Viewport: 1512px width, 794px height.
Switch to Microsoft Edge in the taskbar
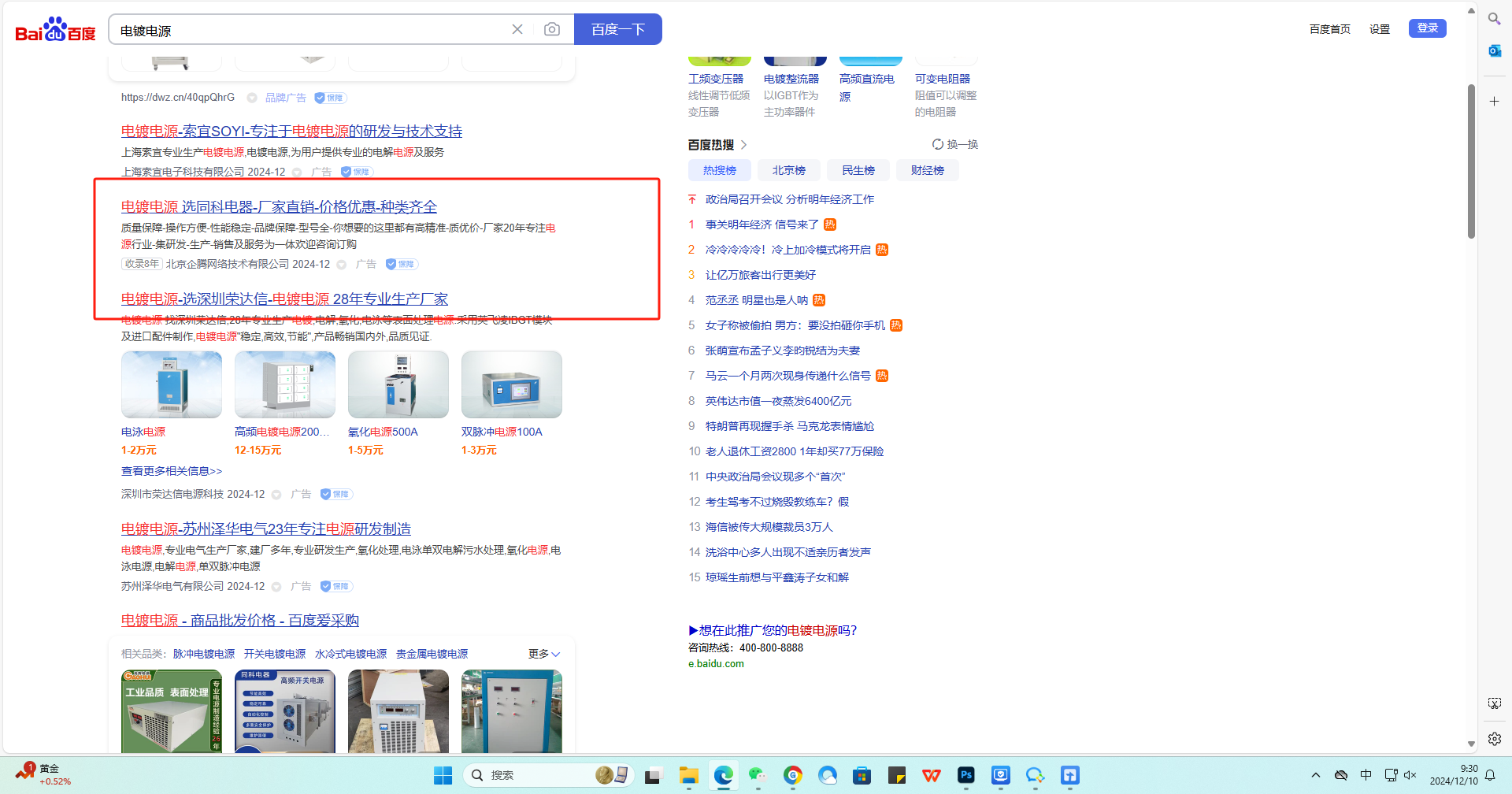pos(724,776)
